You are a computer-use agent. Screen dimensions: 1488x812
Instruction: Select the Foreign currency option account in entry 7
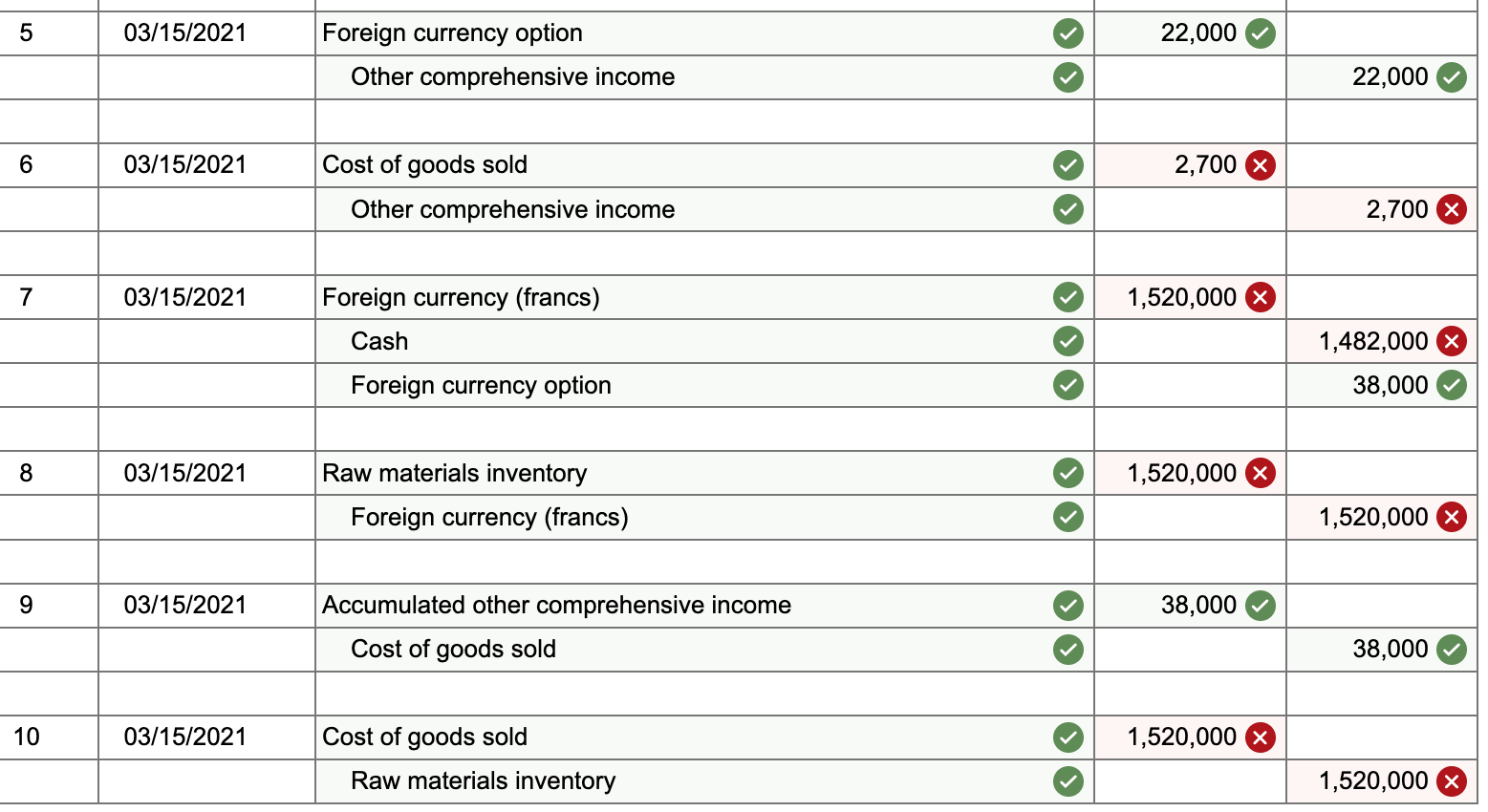pyautogui.click(x=481, y=385)
